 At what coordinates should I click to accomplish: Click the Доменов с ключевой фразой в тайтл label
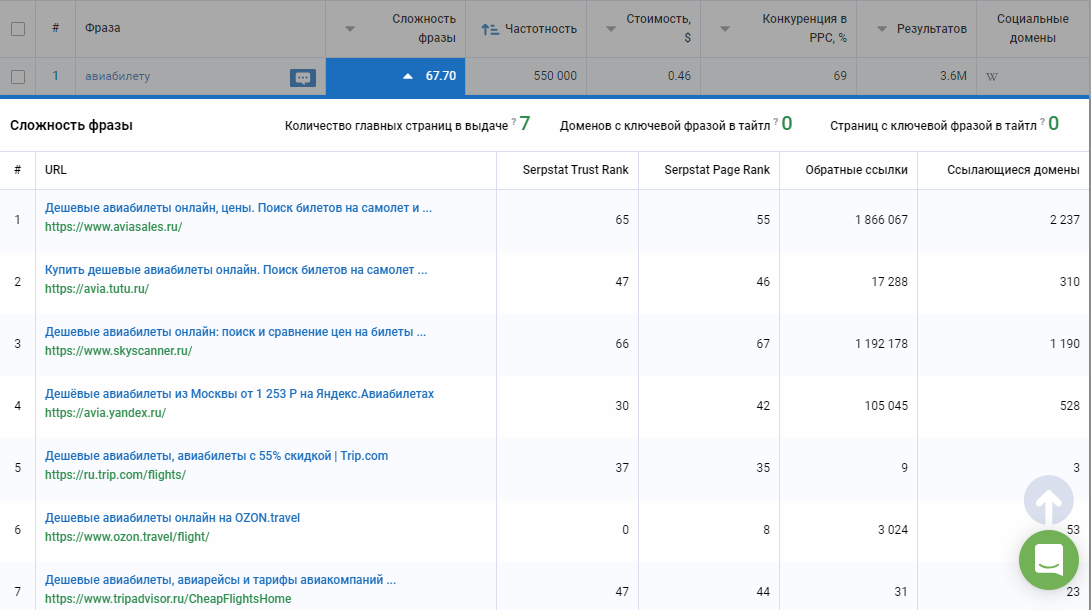pos(664,126)
